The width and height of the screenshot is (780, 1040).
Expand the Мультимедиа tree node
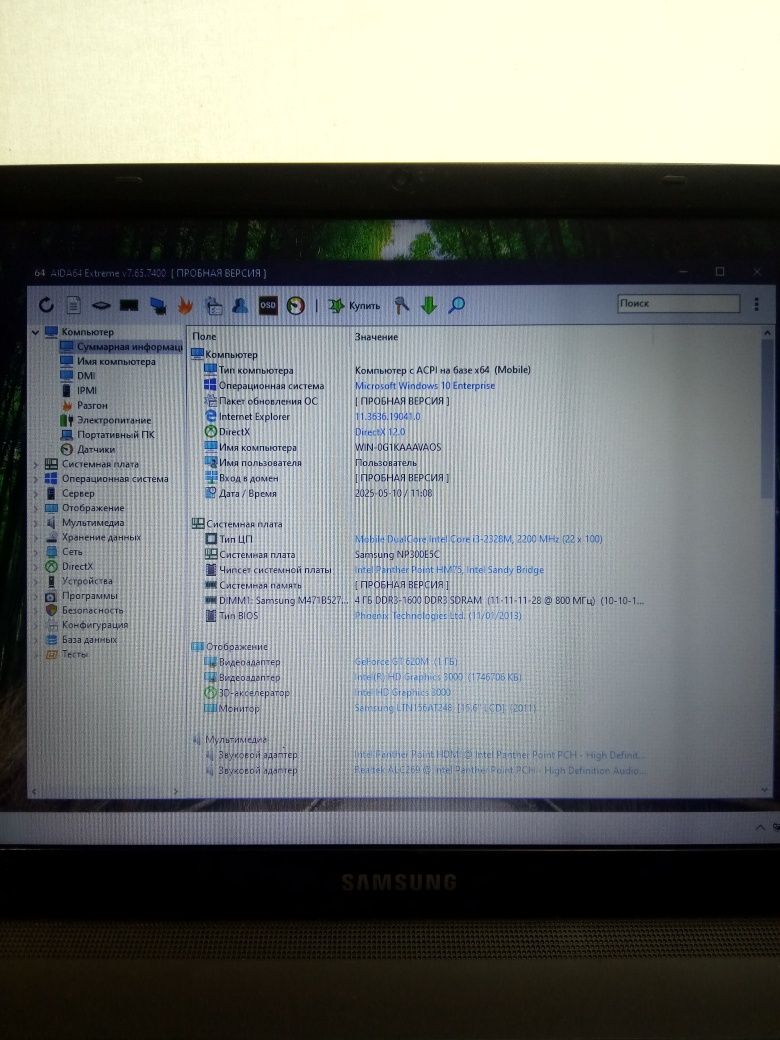36,523
